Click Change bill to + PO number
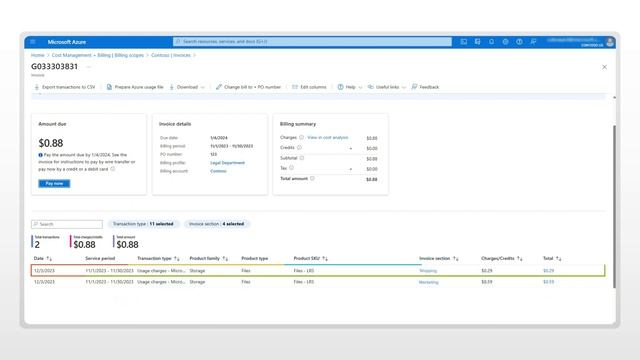This screenshot has height=360, width=640. [x=248, y=87]
